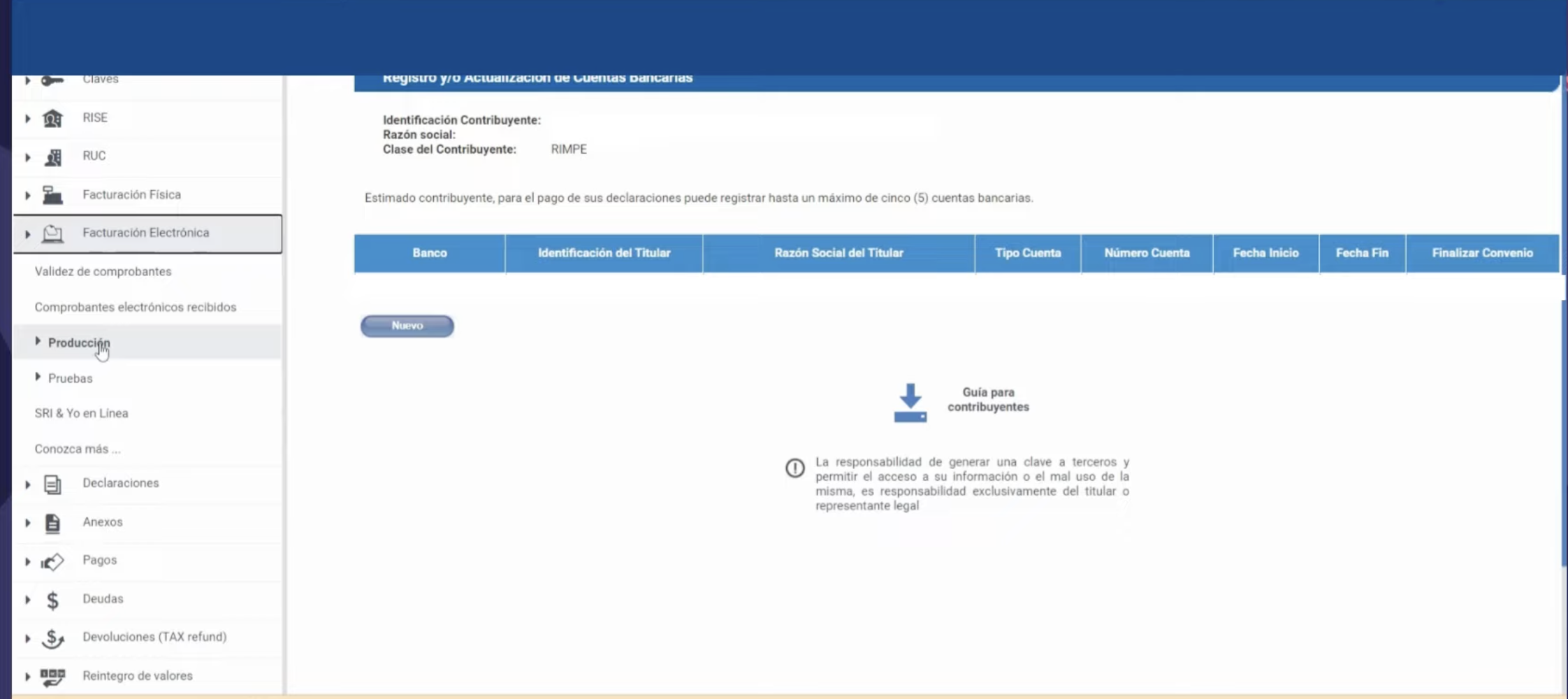The height and width of the screenshot is (699, 1568).
Task: Expand the Facturación Física arrow
Action: tap(27, 196)
